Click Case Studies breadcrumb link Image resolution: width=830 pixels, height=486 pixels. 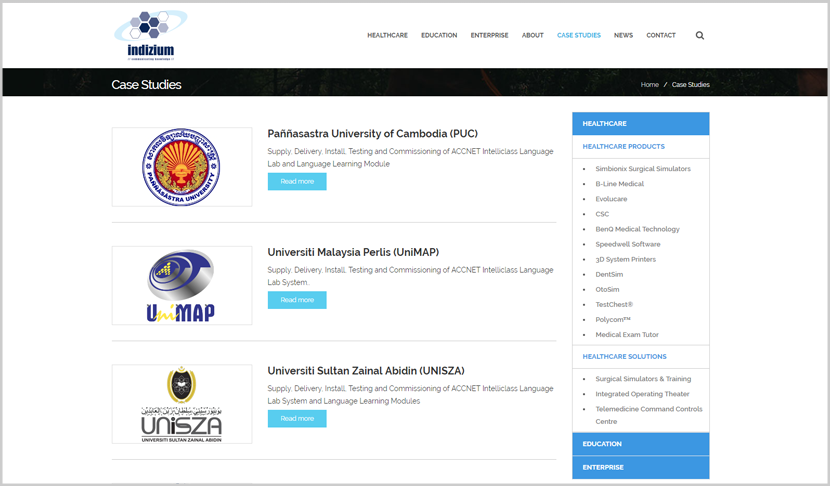690,85
